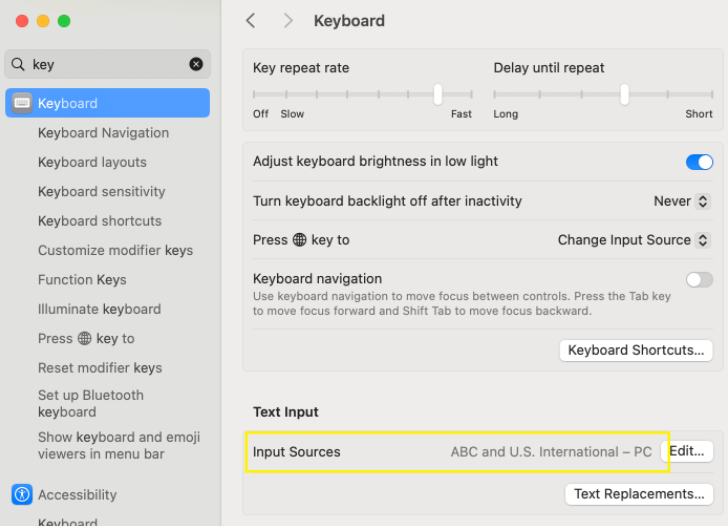This screenshot has height=526, width=728.
Task: Adjust the Delay until repeat slider
Action: [624, 95]
